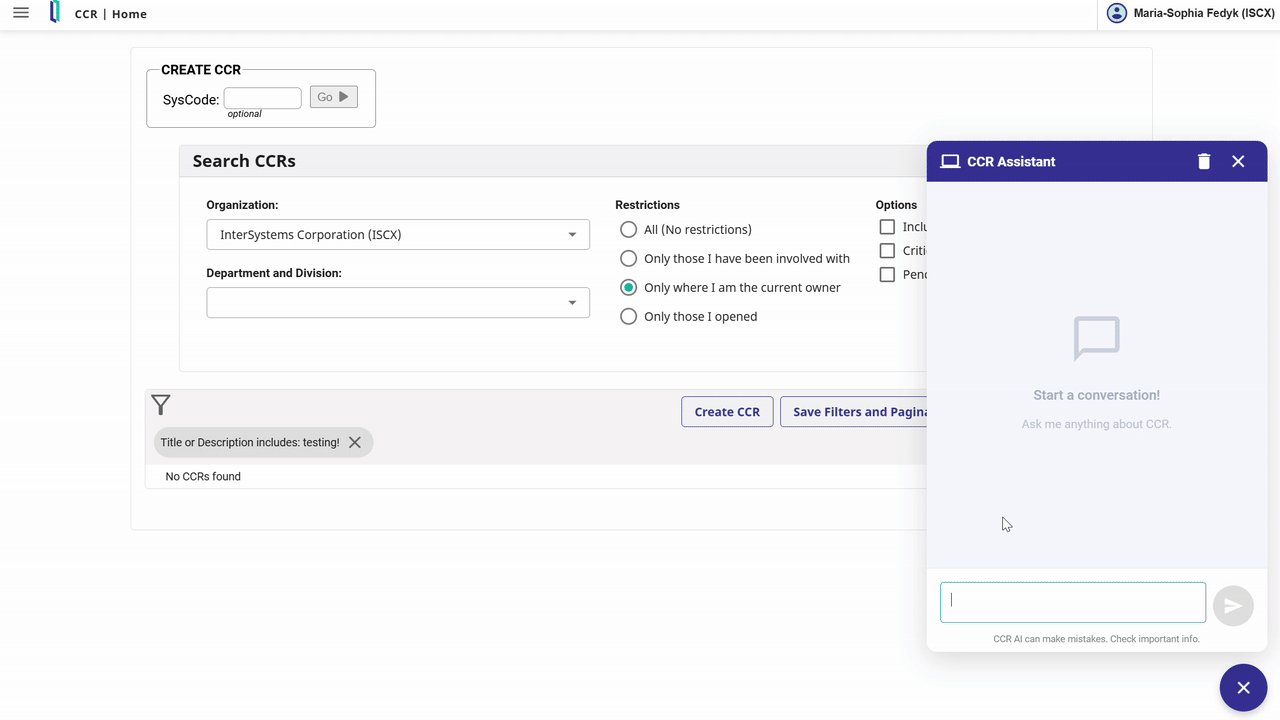1280x720 pixels.
Task: Open the hamburger navigation menu
Action: click(21, 13)
